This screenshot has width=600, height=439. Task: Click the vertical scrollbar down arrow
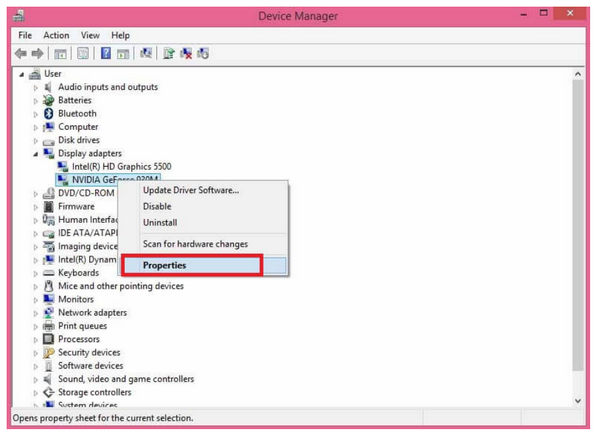(577, 400)
